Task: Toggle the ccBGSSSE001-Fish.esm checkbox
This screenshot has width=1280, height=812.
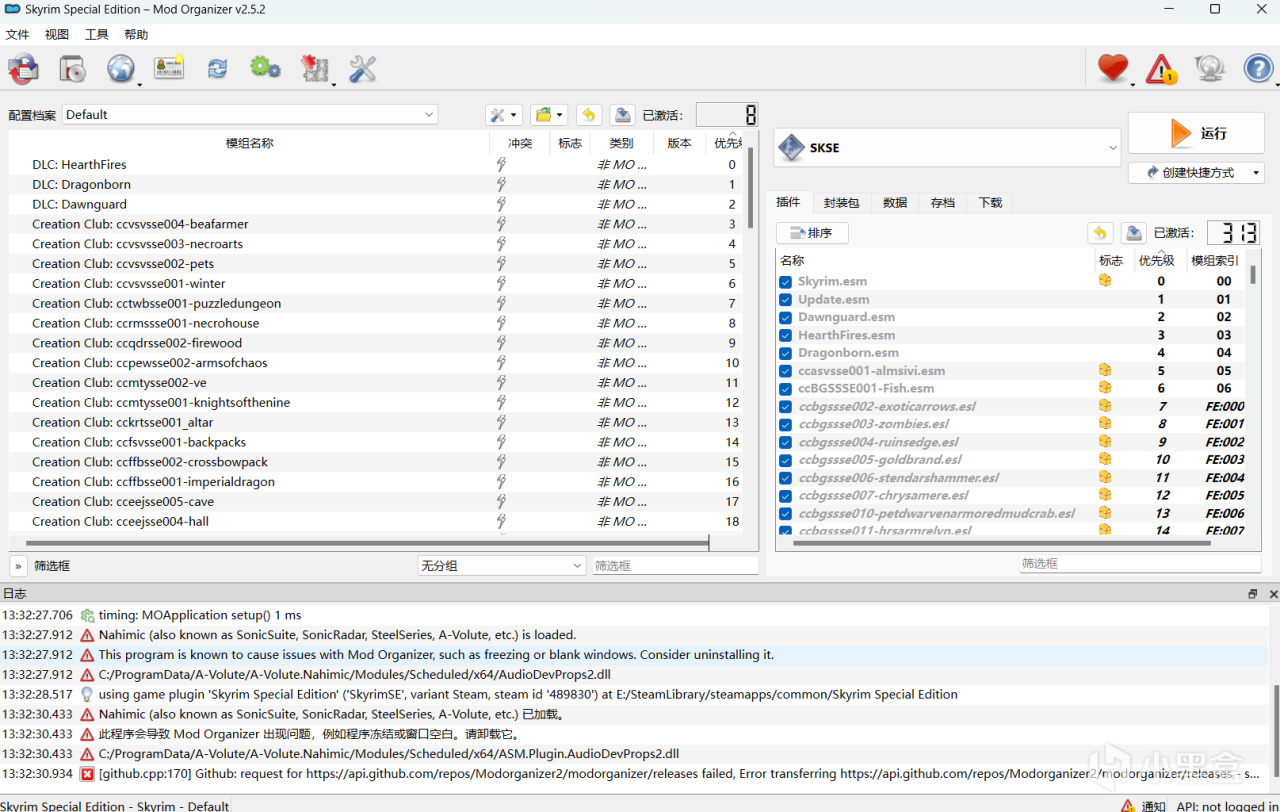Action: (x=786, y=389)
